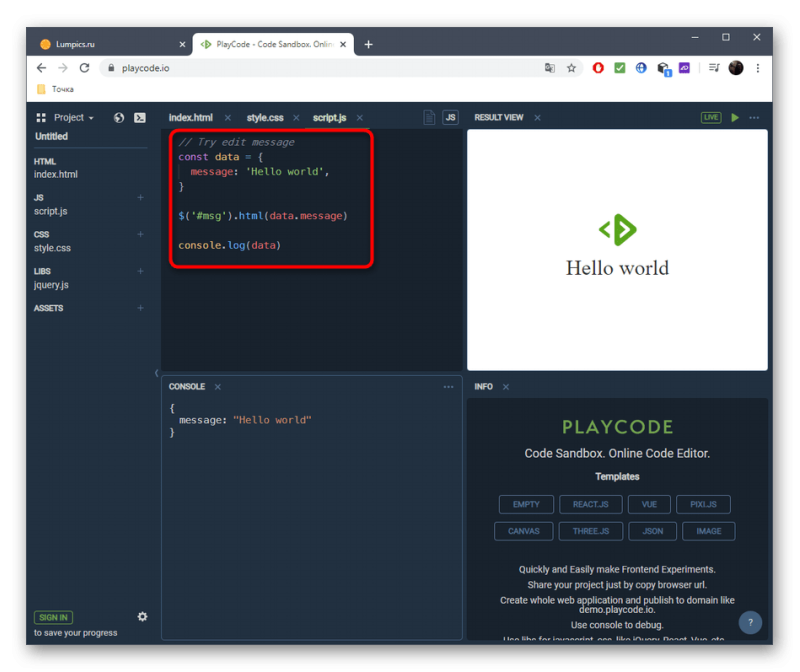Choose the CANVAS template

click(x=523, y=531)
